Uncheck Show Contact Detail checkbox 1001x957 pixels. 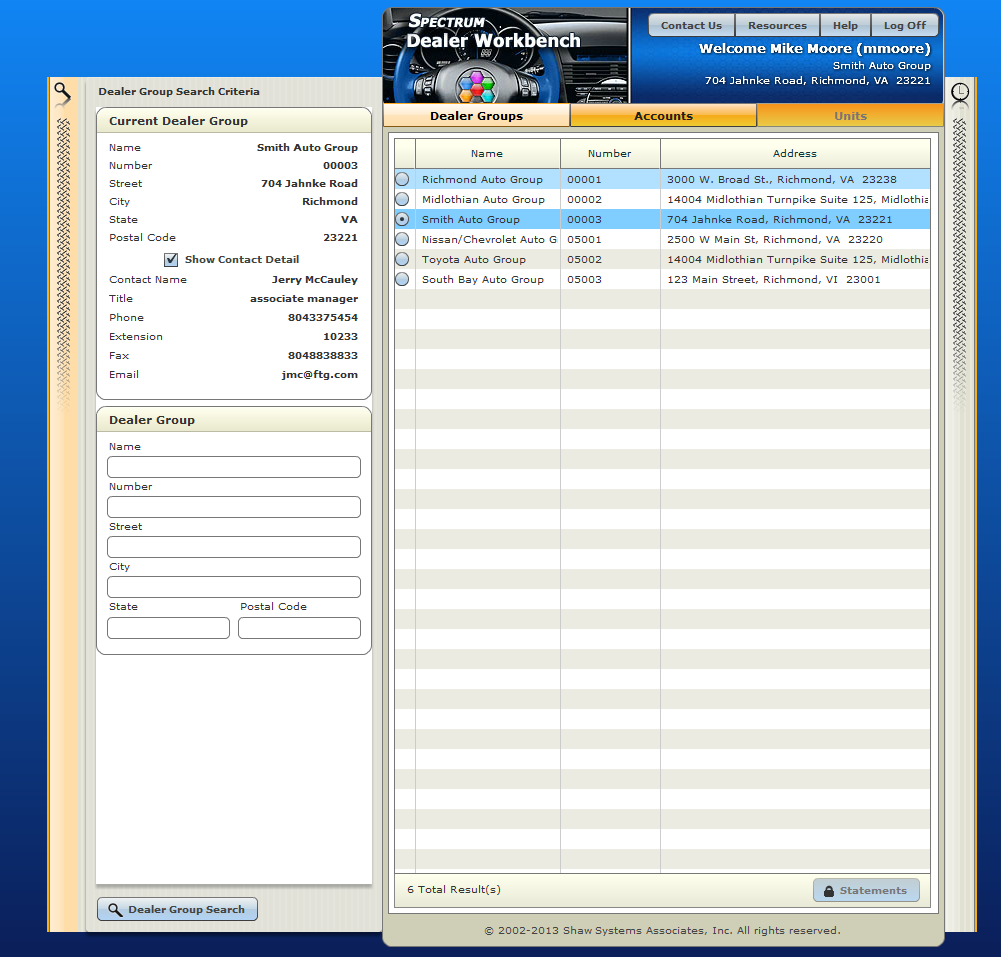pyautogui.click(x=171, y=259)
